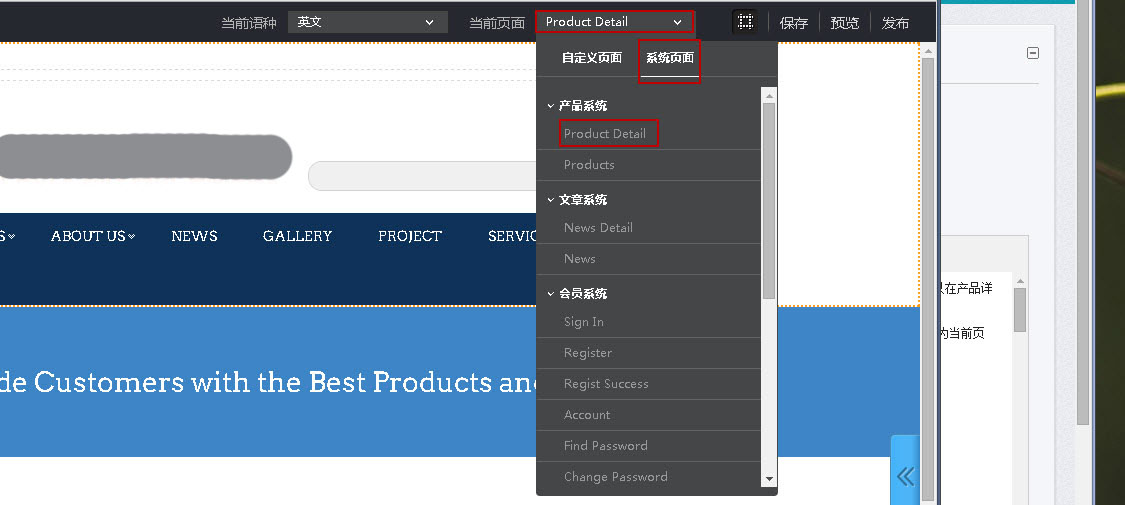Screen dimensions: 1125x505
Task: Click the 预览 preview button
Action: [844, 23]
